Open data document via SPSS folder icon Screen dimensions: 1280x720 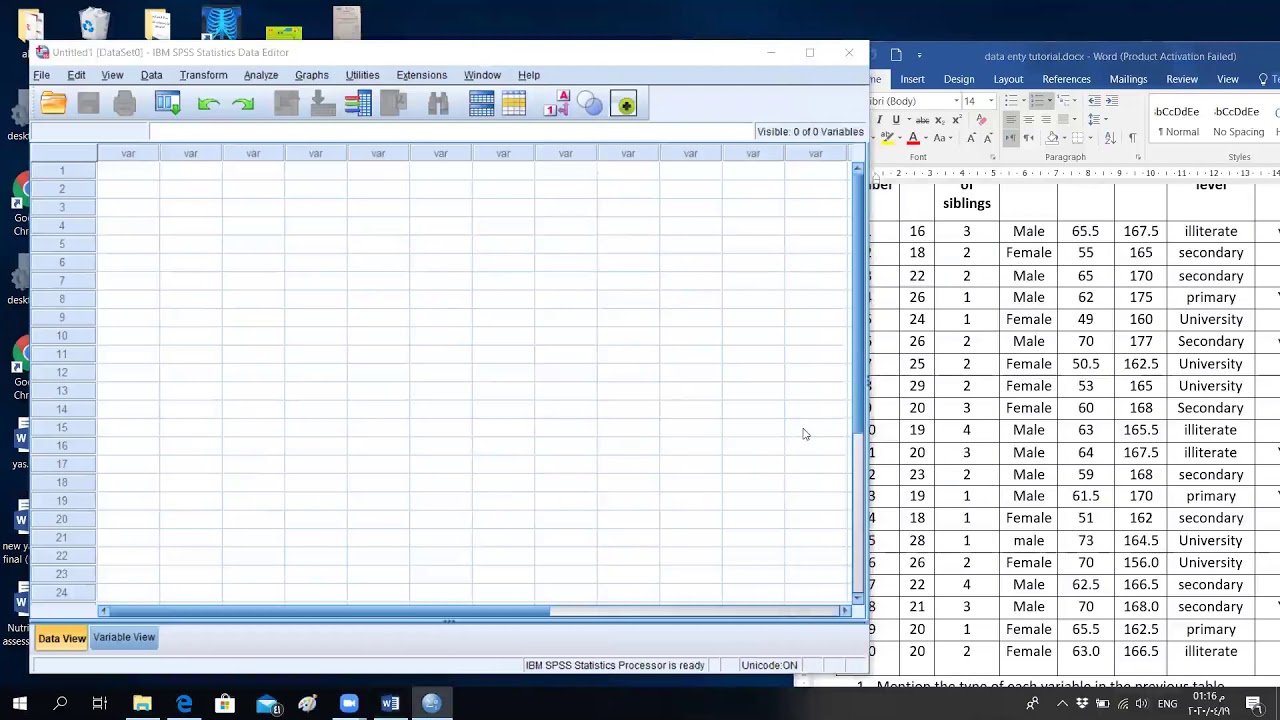point(53,103)
